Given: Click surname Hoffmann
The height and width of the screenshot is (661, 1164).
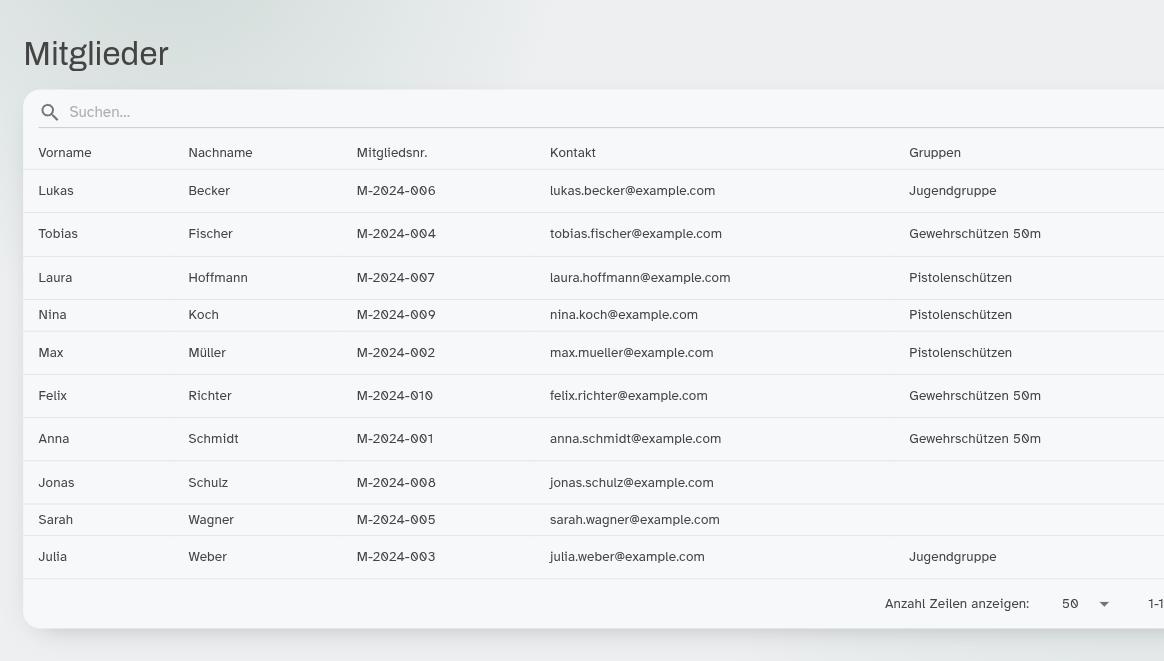Looking at the screenshot, I should [218, 278].
